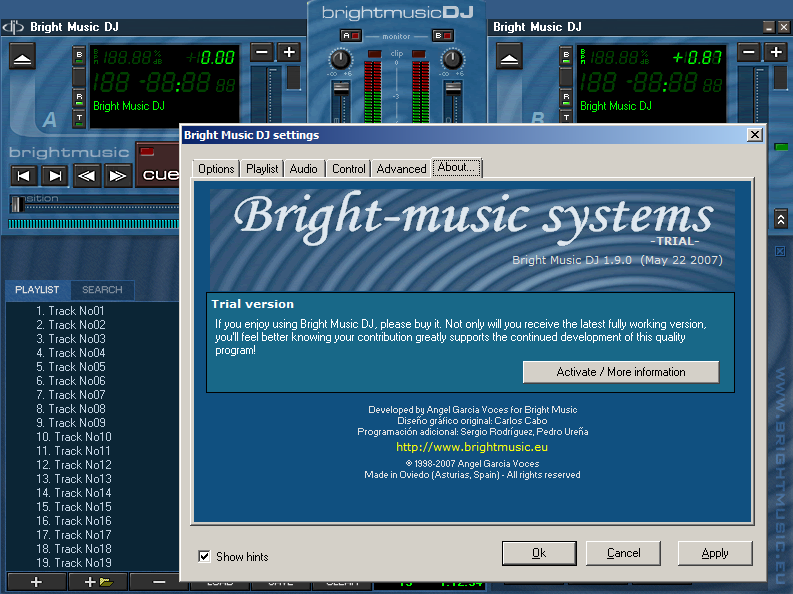
Task: Increase pitch with deck B plus button
Action: tap(776, 52)
